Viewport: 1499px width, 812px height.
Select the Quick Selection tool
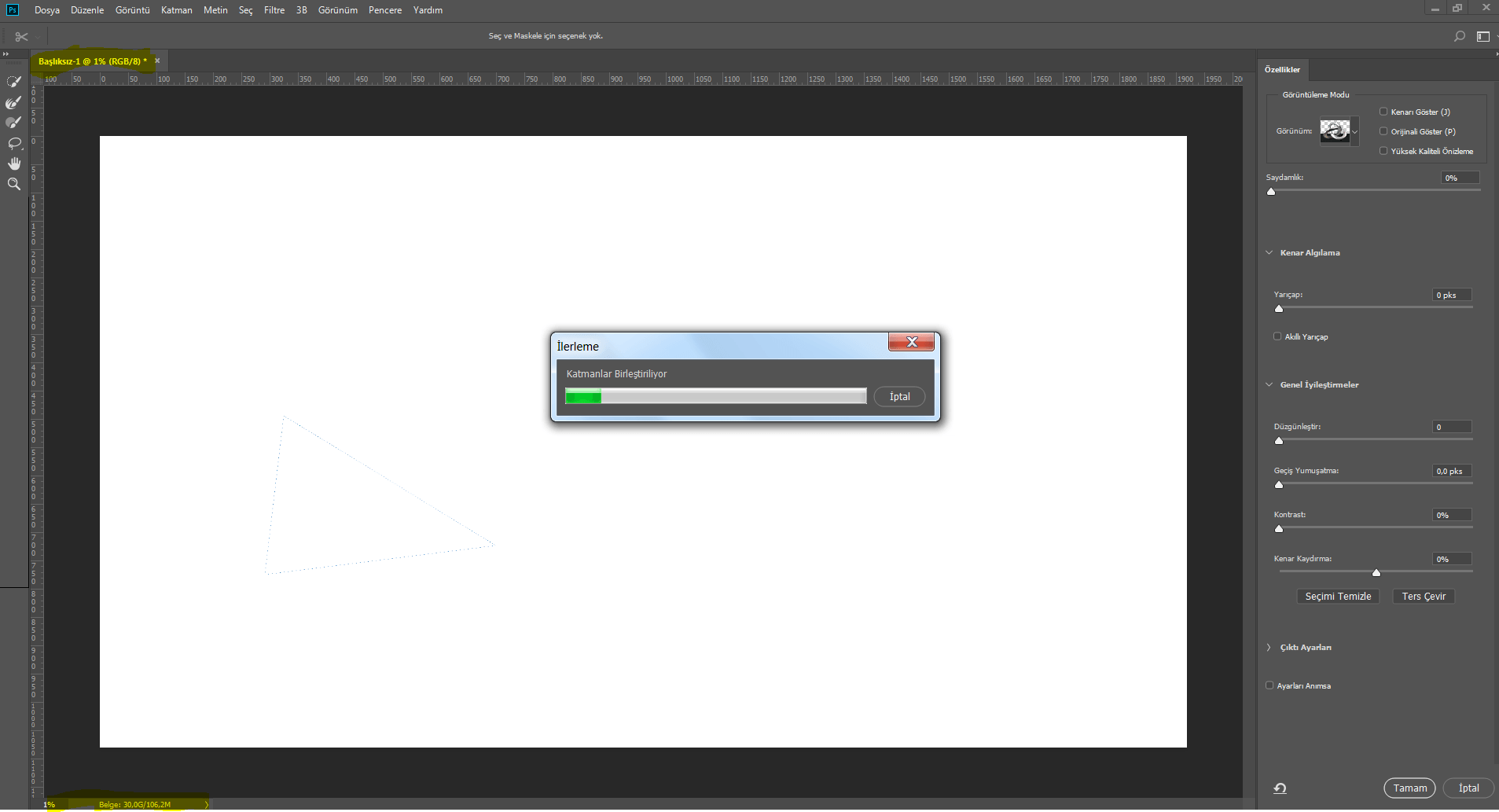coord(13,82)
